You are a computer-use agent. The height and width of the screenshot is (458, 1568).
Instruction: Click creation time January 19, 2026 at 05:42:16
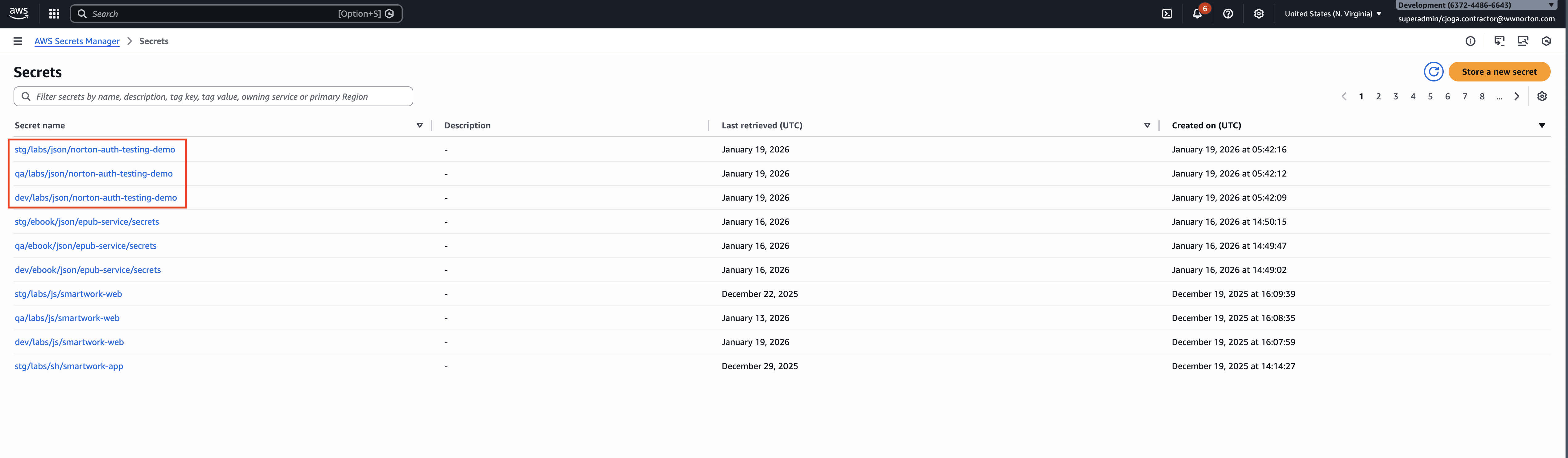tap(1229, 149)
